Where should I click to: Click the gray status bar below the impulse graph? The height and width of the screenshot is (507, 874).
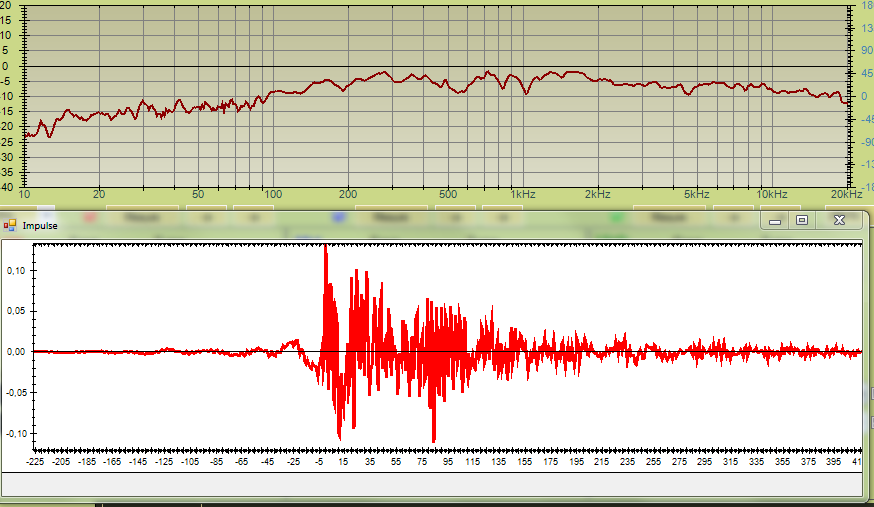[431, 484]
